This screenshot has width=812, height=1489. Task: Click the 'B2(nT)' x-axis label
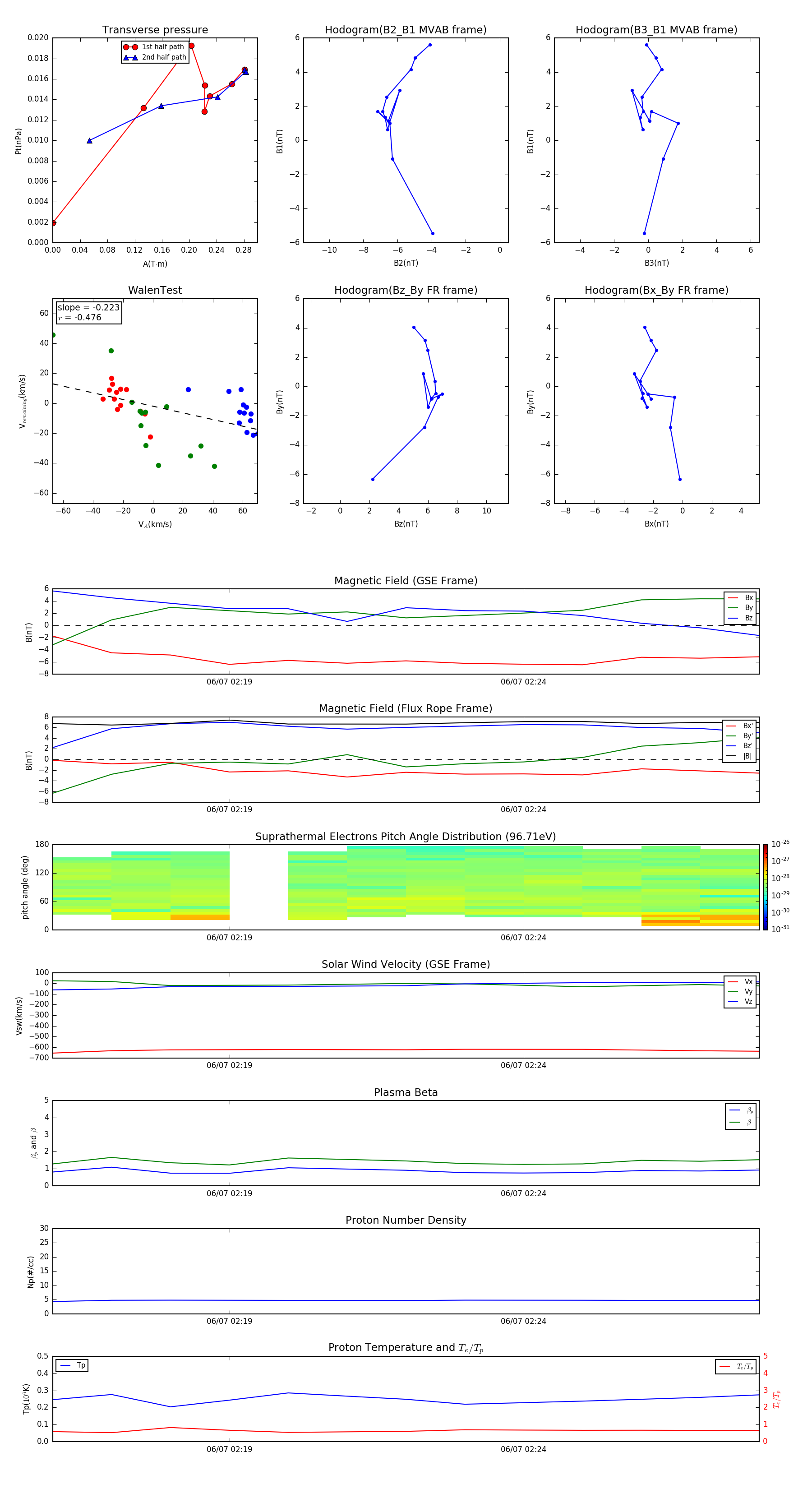pos(406,263)
